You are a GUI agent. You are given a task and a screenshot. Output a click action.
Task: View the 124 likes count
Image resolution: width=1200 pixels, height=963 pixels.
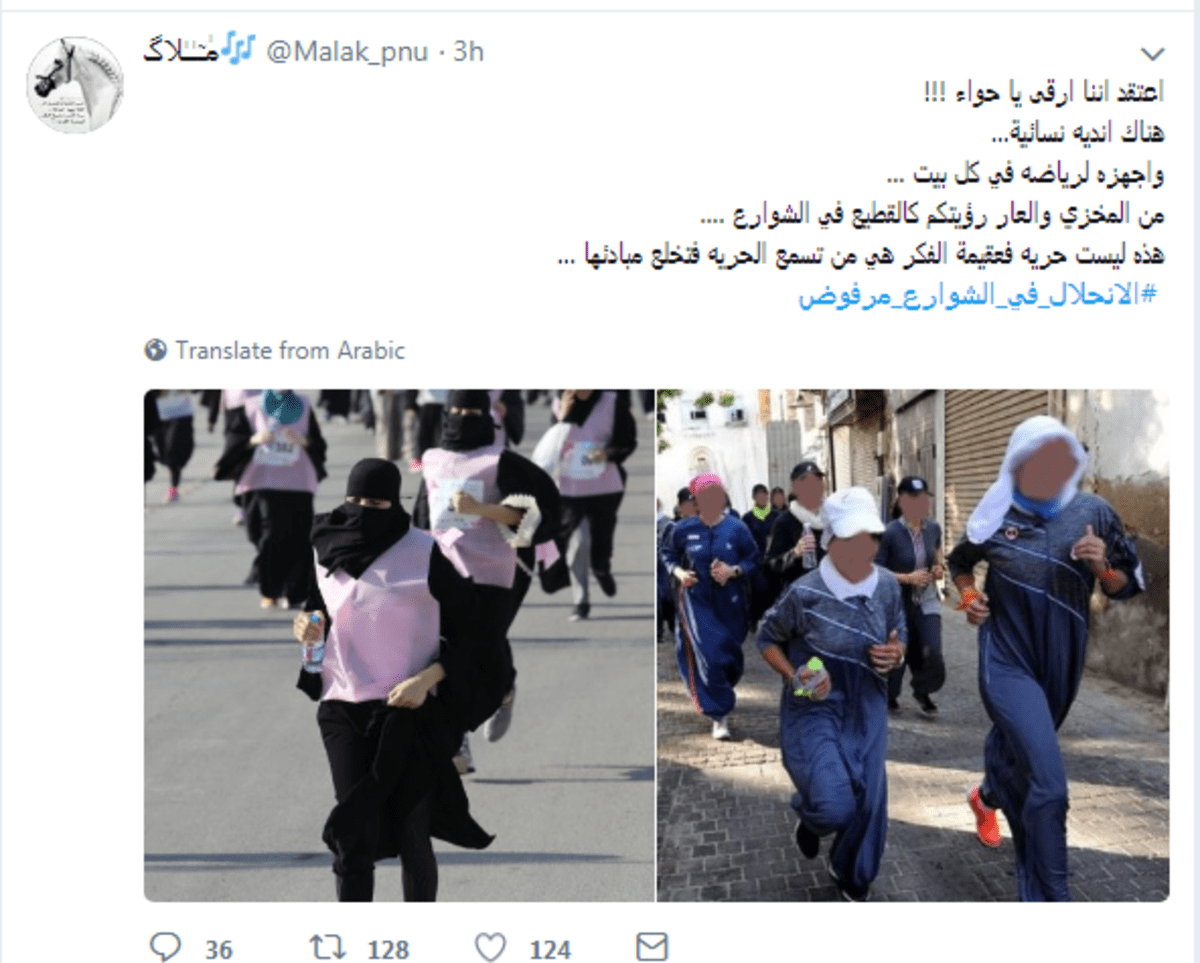click(549, 948)
